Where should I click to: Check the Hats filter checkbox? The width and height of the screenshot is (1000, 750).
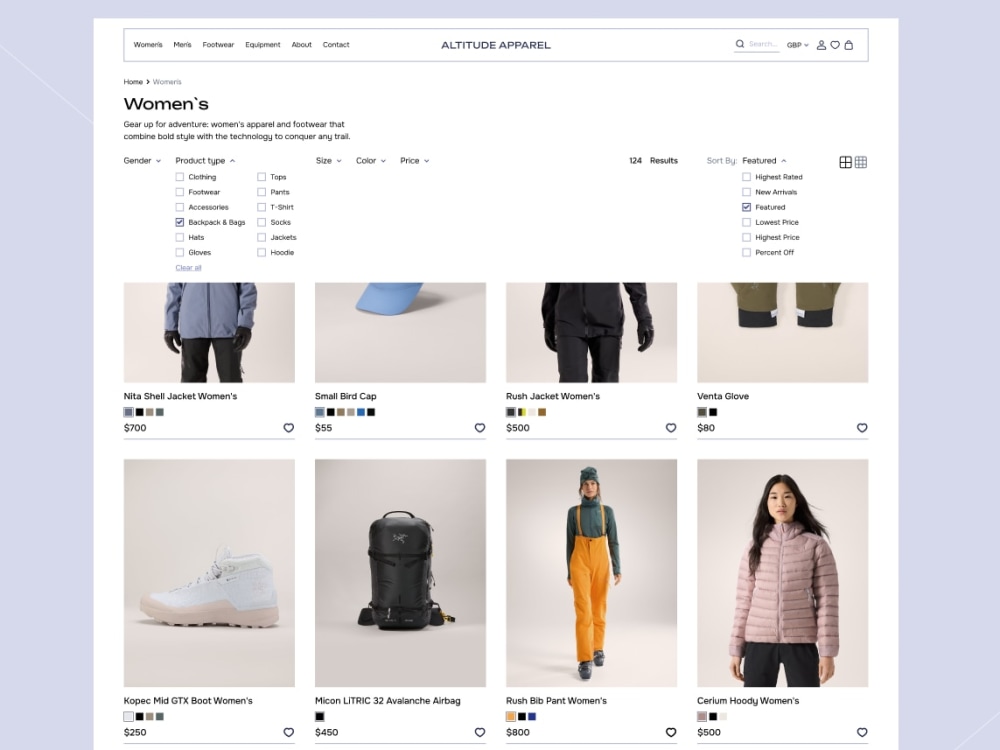tap(180, 237)
